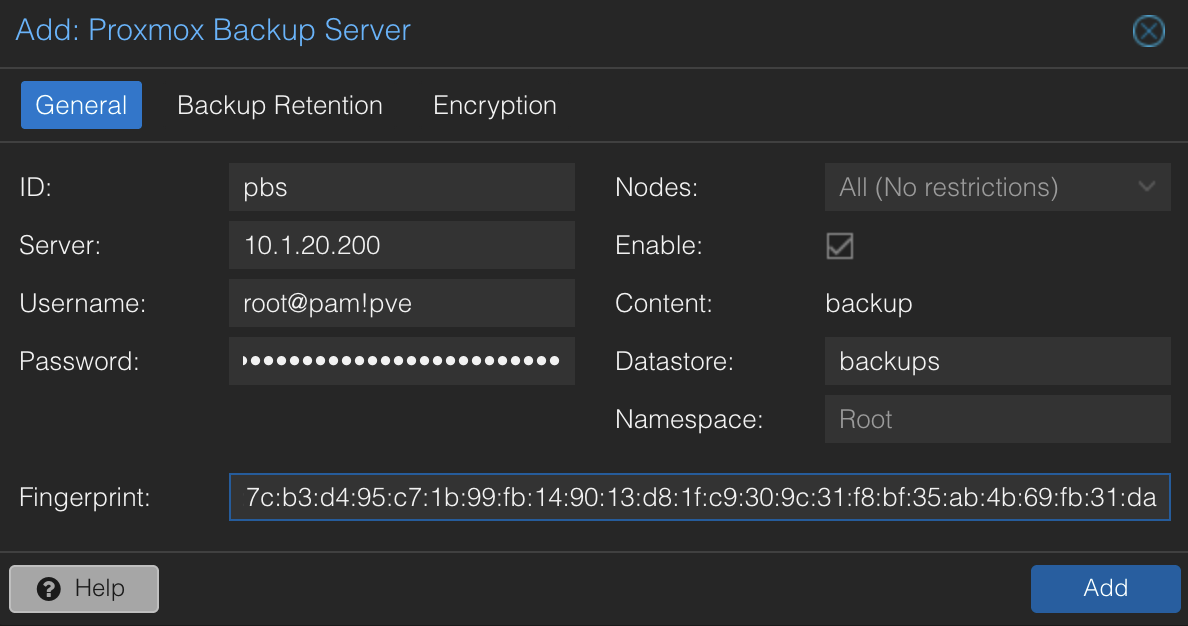The image size is (1188, 626).
Task: Expand the All (No restrictions) selector
Action: 997,187
